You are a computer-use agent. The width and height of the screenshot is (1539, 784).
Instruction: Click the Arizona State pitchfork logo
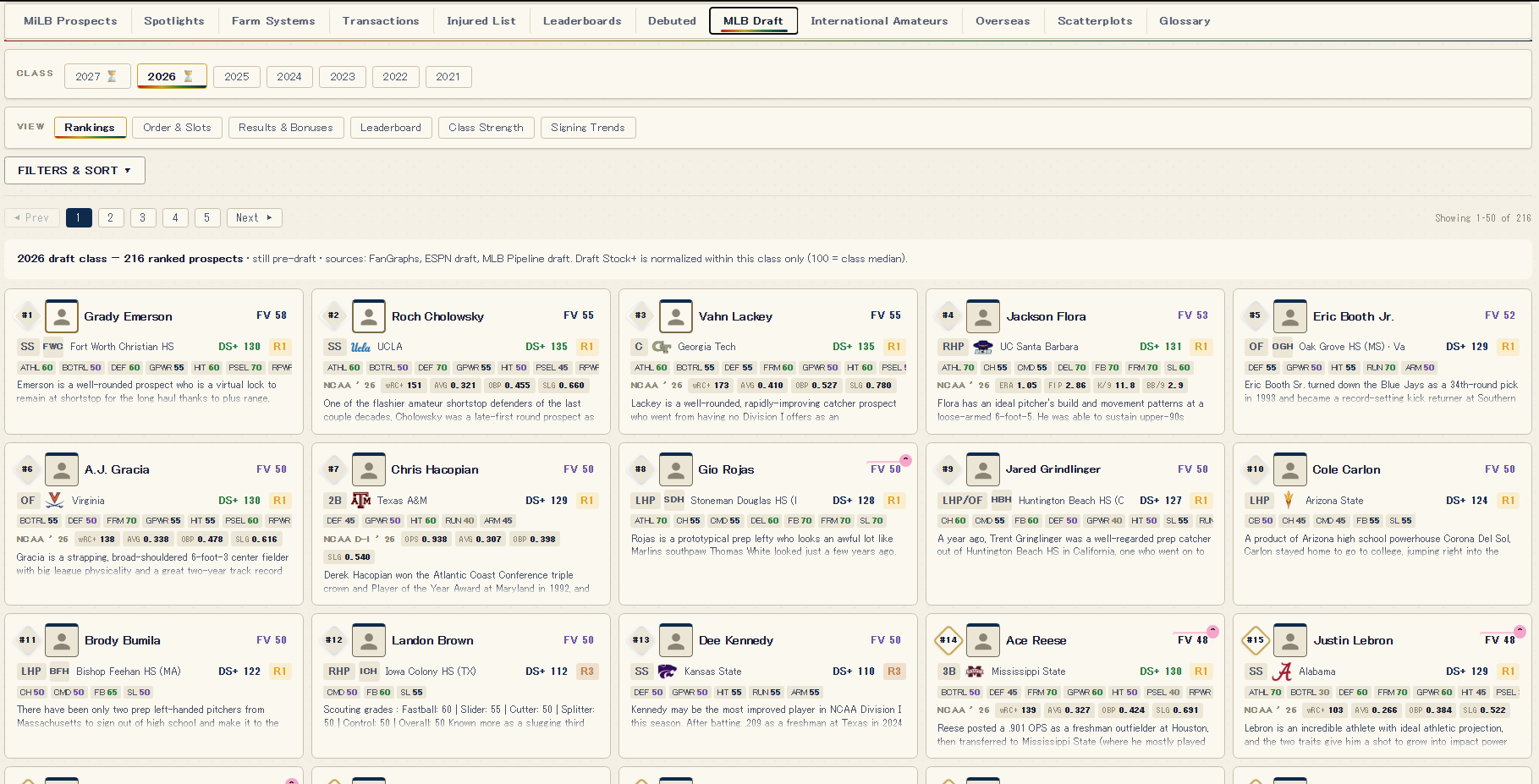pos(1289,500)
